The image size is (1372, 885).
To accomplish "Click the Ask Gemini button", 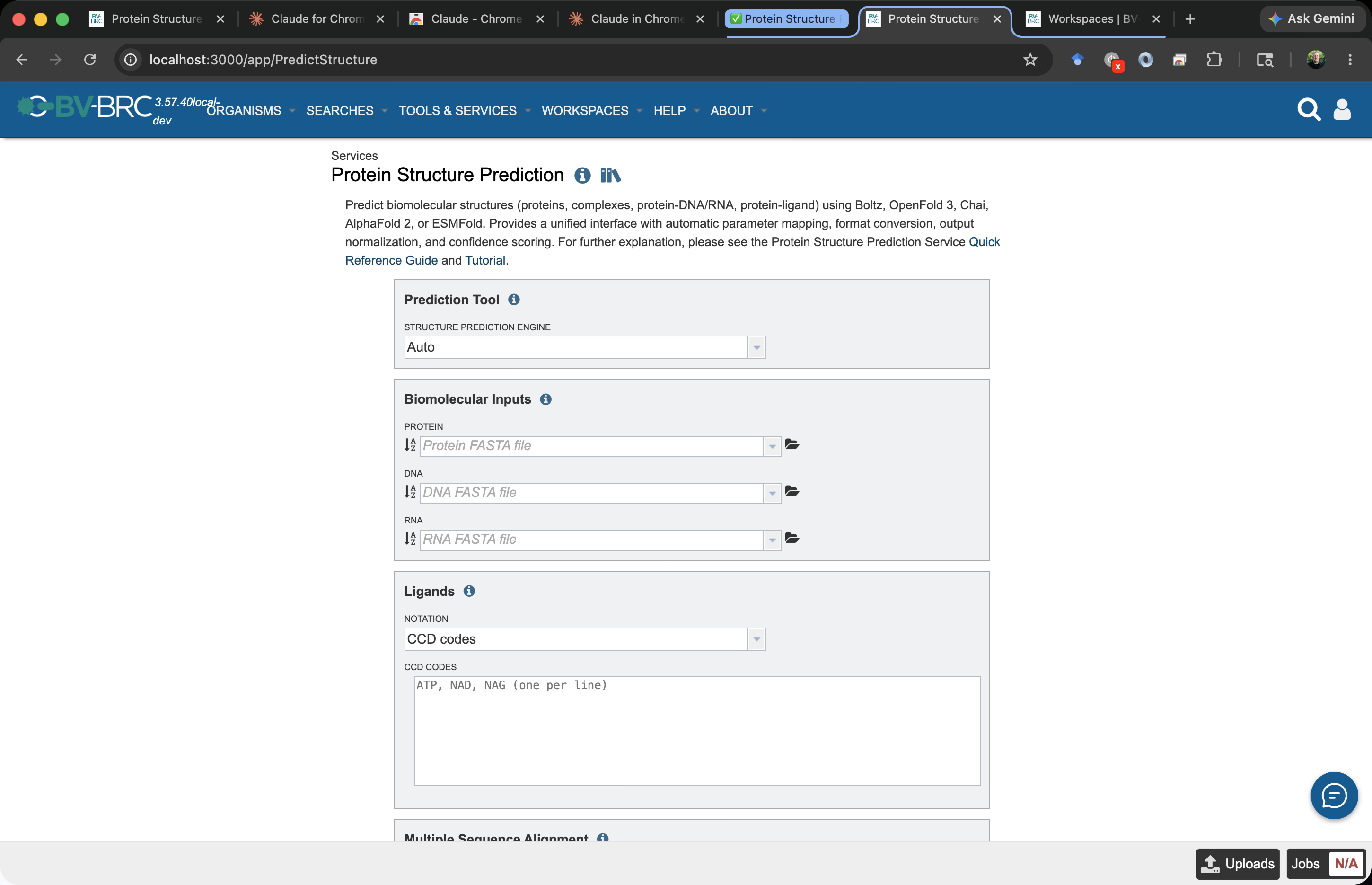I will click(x=1312, y=19).
